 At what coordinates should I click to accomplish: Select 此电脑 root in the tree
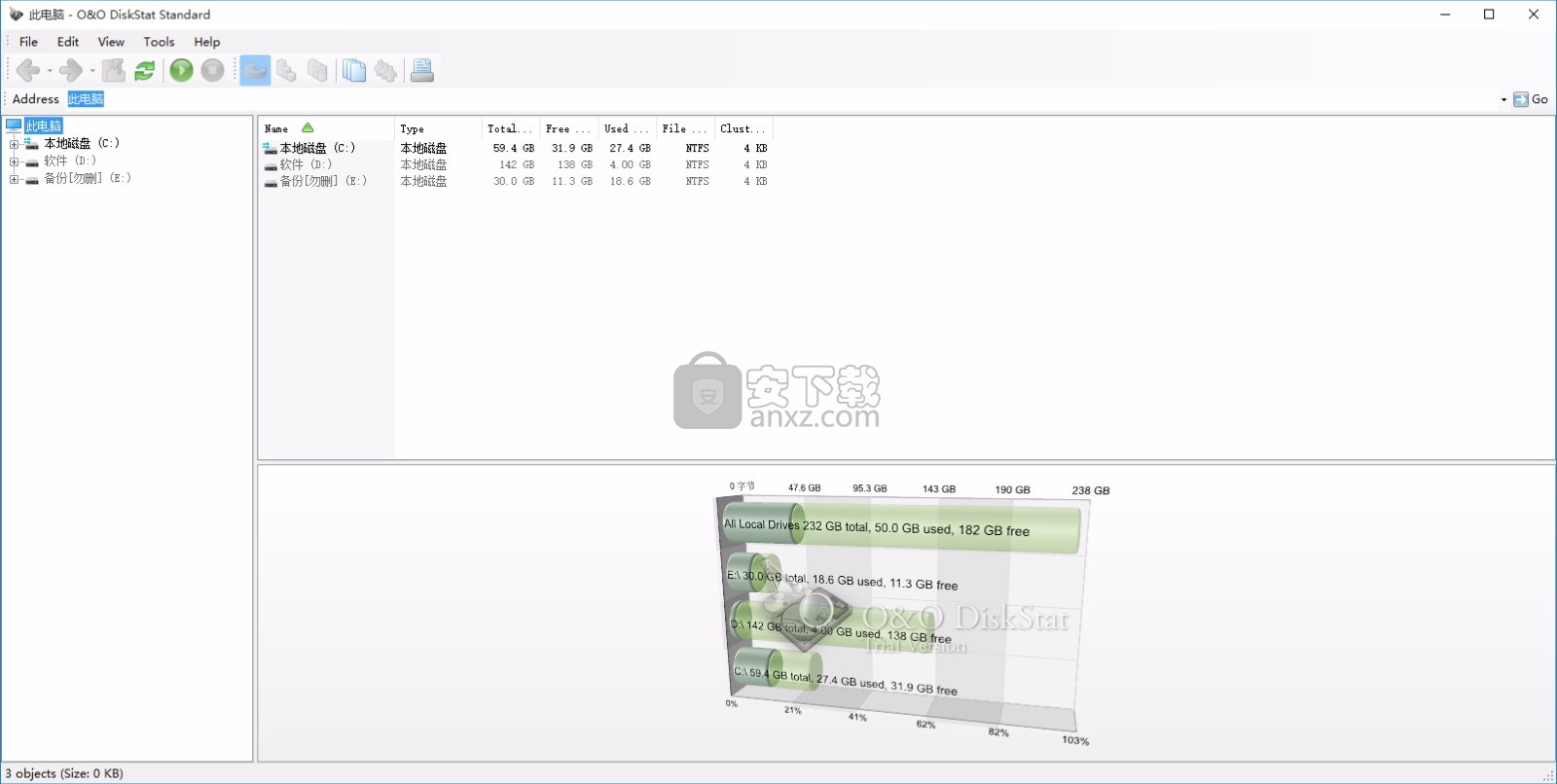(44, 125)
